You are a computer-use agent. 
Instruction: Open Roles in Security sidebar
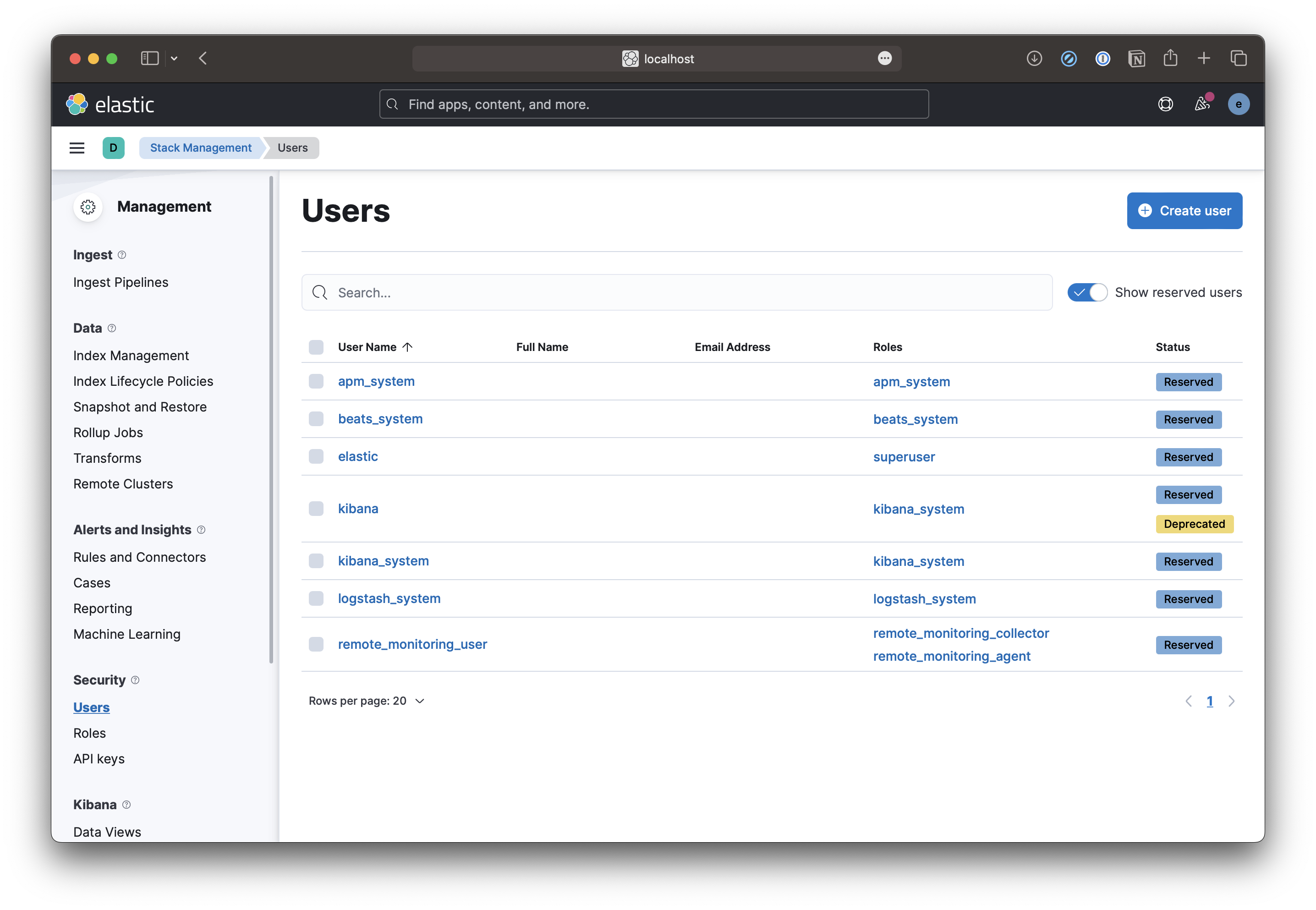coord(89,733)
